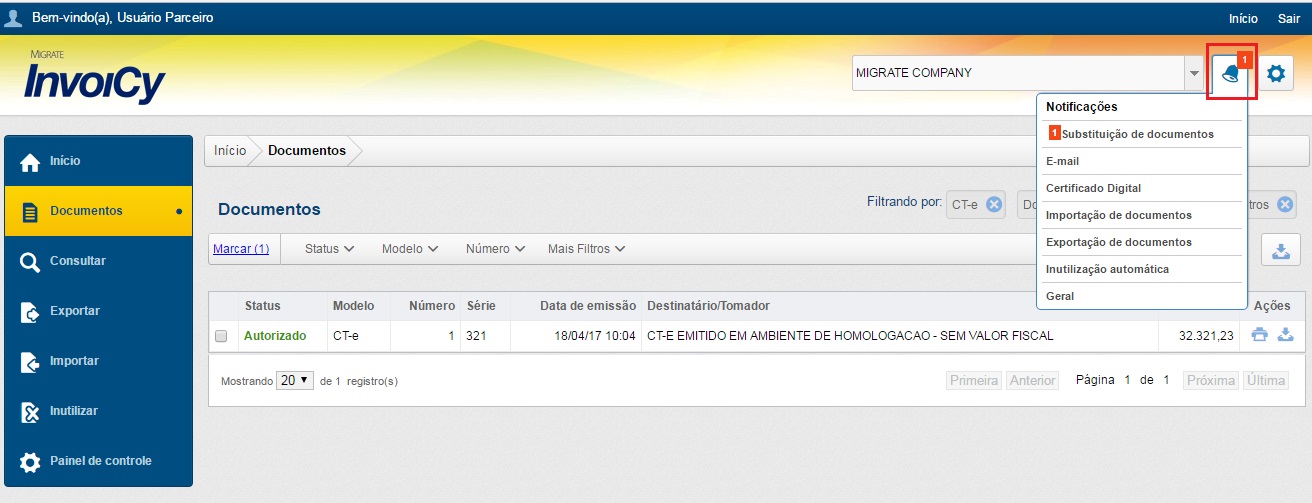
Task: Open the records-per-page 20 dropdown
Action: click(x=295, y=381)
